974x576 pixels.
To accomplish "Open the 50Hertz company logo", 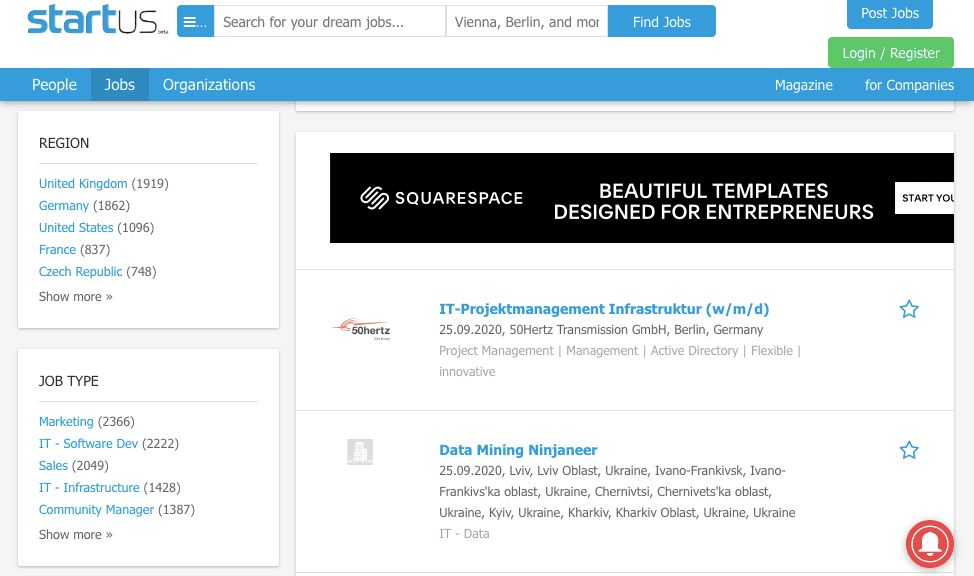I will (361, 328).
